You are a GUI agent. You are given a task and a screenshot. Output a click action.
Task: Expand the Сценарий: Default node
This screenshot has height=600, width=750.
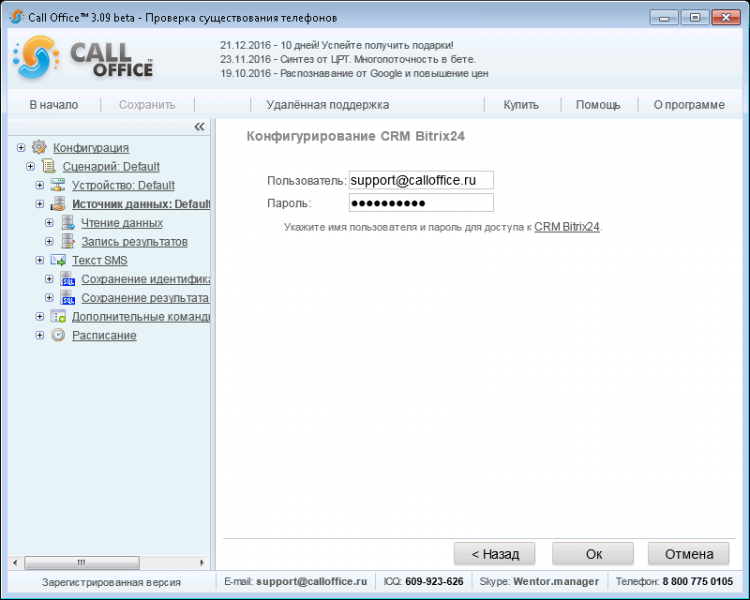(x=31, y=167)
